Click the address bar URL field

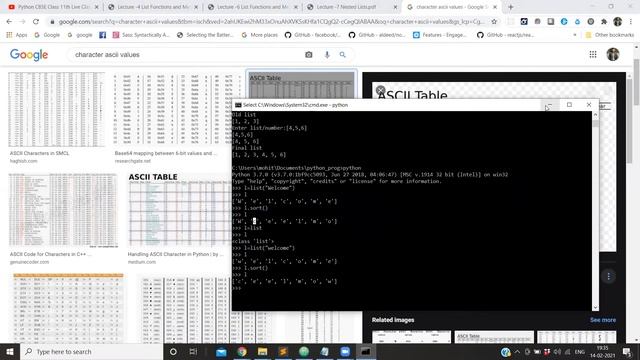[271, 22]
